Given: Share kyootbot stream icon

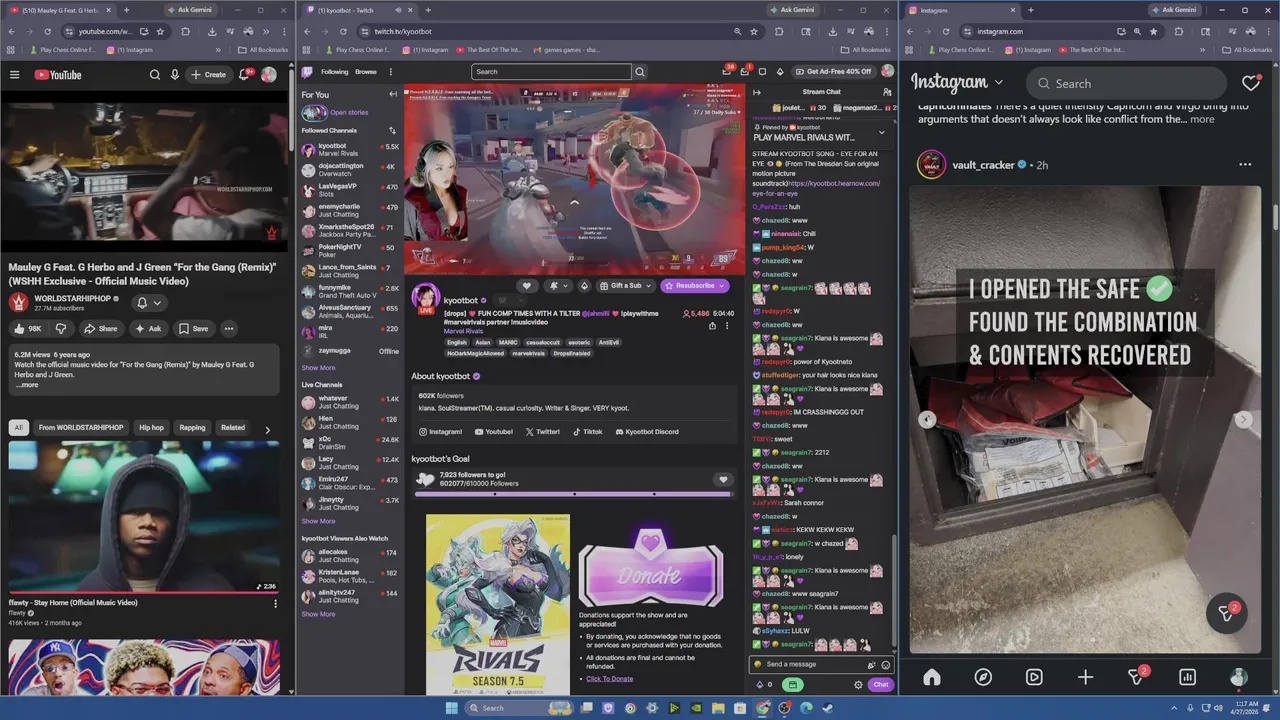Looking at the screenshot, I should (x=713, y=326).
